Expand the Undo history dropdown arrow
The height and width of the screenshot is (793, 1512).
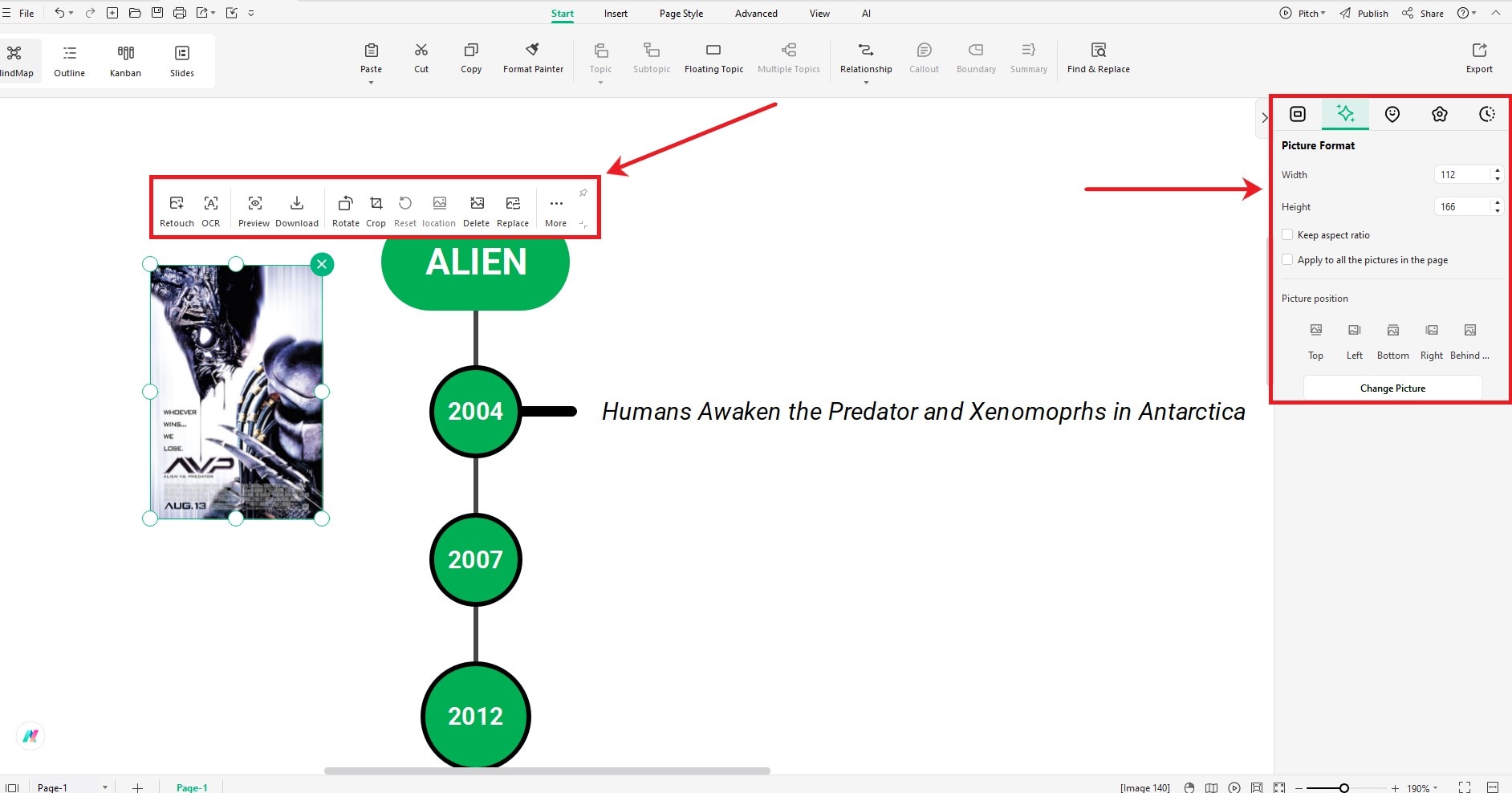71,14
